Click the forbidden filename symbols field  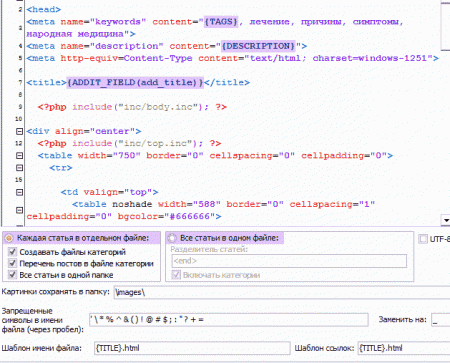(229, 320)
